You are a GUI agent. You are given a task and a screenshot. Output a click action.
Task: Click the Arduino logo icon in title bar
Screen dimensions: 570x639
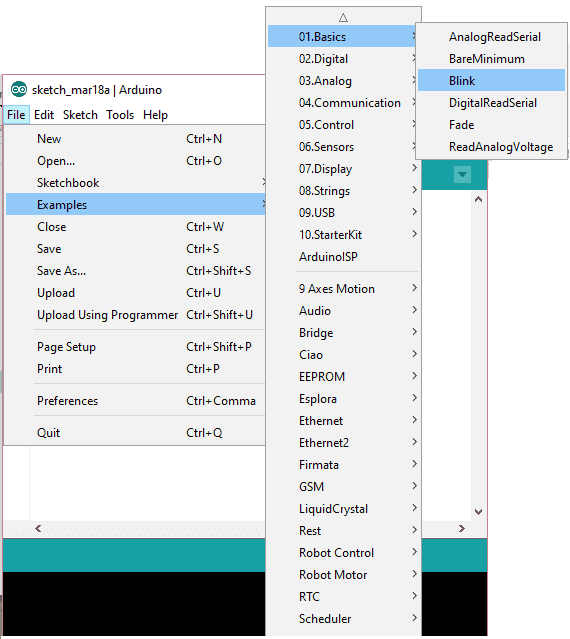pos(19,89)
